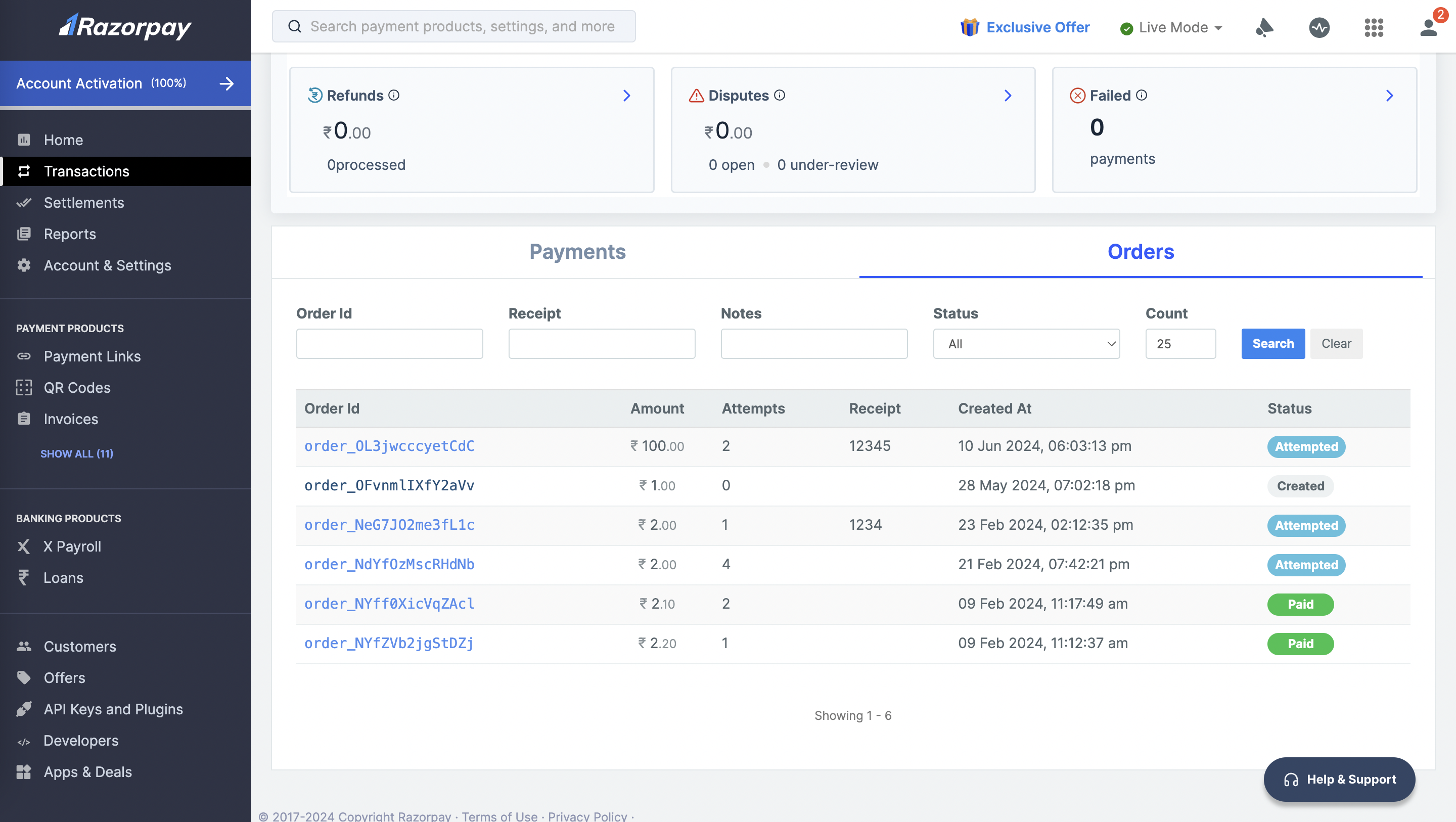Open the Status filter dropdown
Viewport: 1456px width, 822px height.
(x=1026, y=344)
